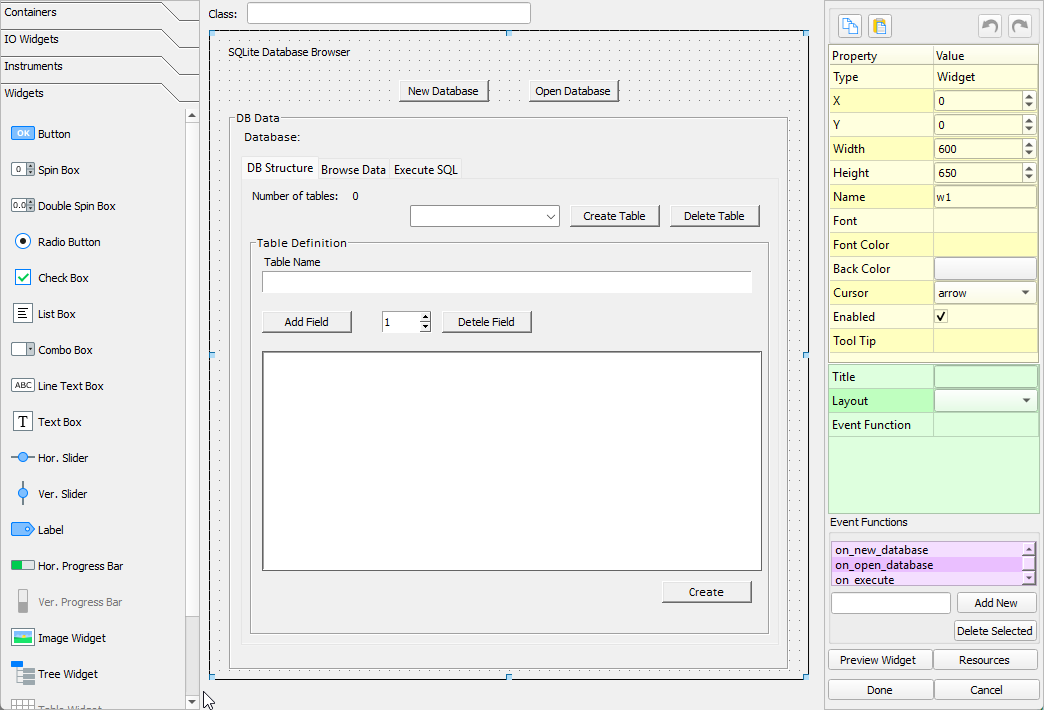The height and width of the screenshot is (710, 1044).
Task: Click the Class name input field
Action: pos(388,14)
